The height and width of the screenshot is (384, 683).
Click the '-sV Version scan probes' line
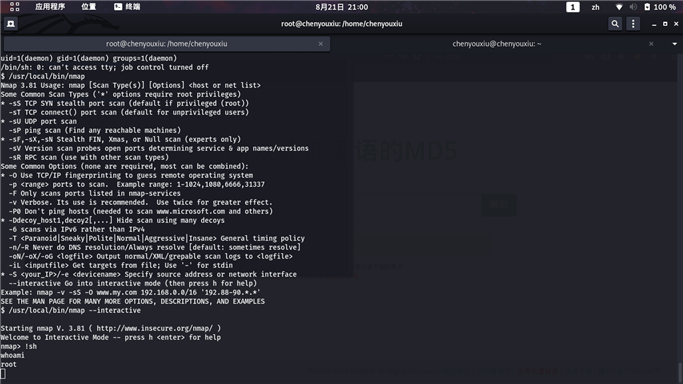click(x=159, y=148)
